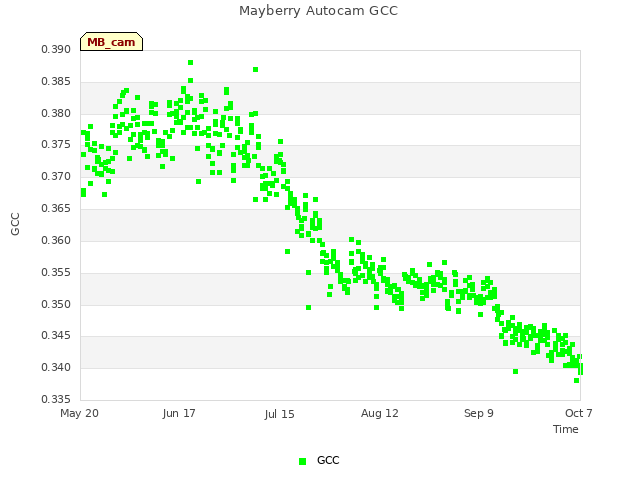The image size is (640, 480).
Task: Select the outlier point near 0.387 in early July
Action: coord(256,69)
